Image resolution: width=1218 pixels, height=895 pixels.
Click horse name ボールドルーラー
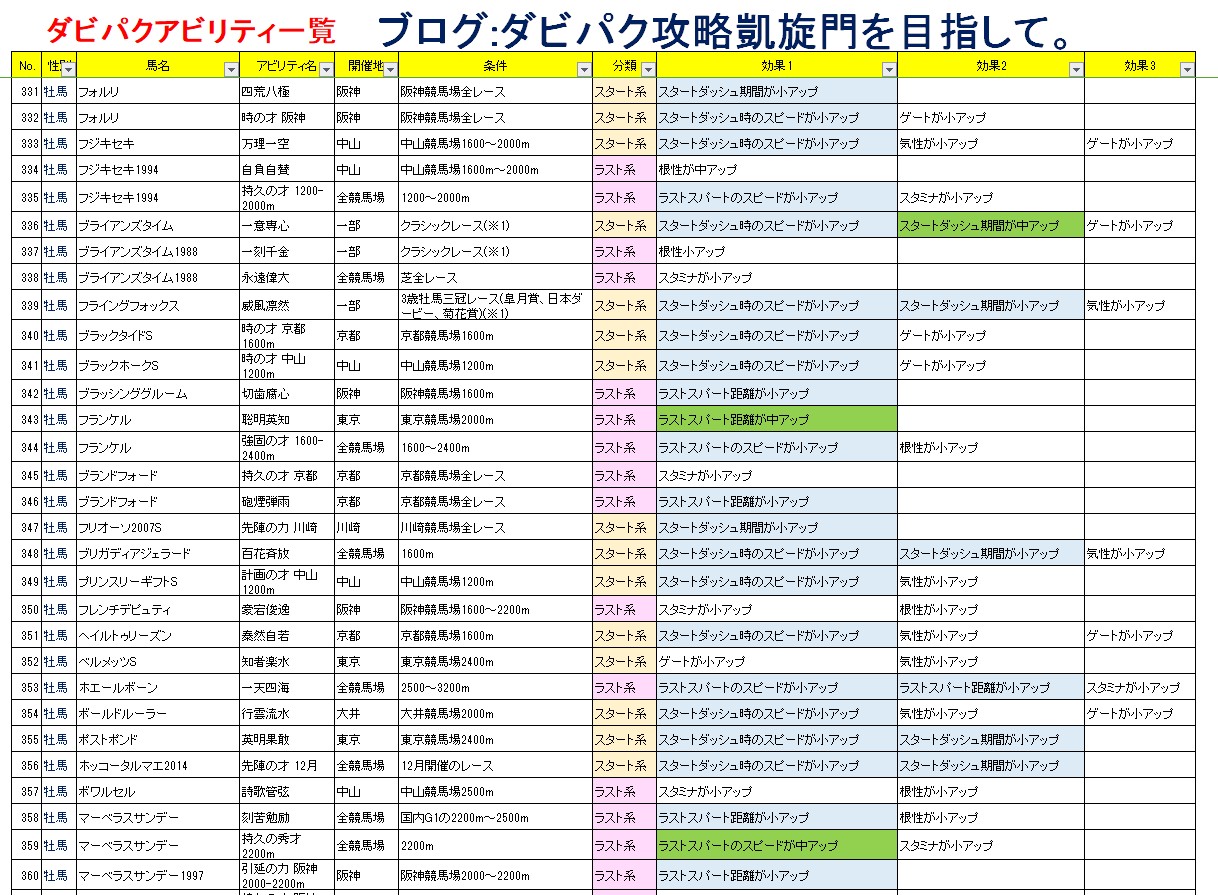(x=123, y=713)
